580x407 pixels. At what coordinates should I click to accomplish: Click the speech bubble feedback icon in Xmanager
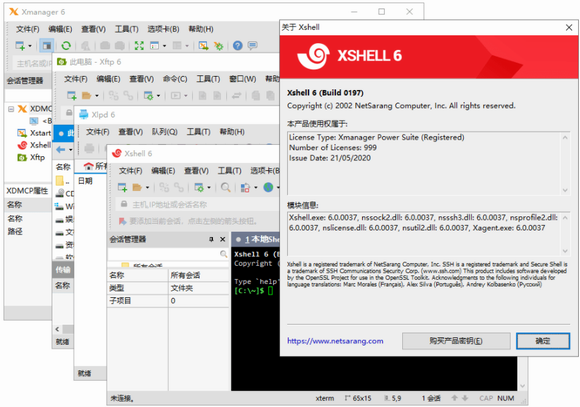253,46
